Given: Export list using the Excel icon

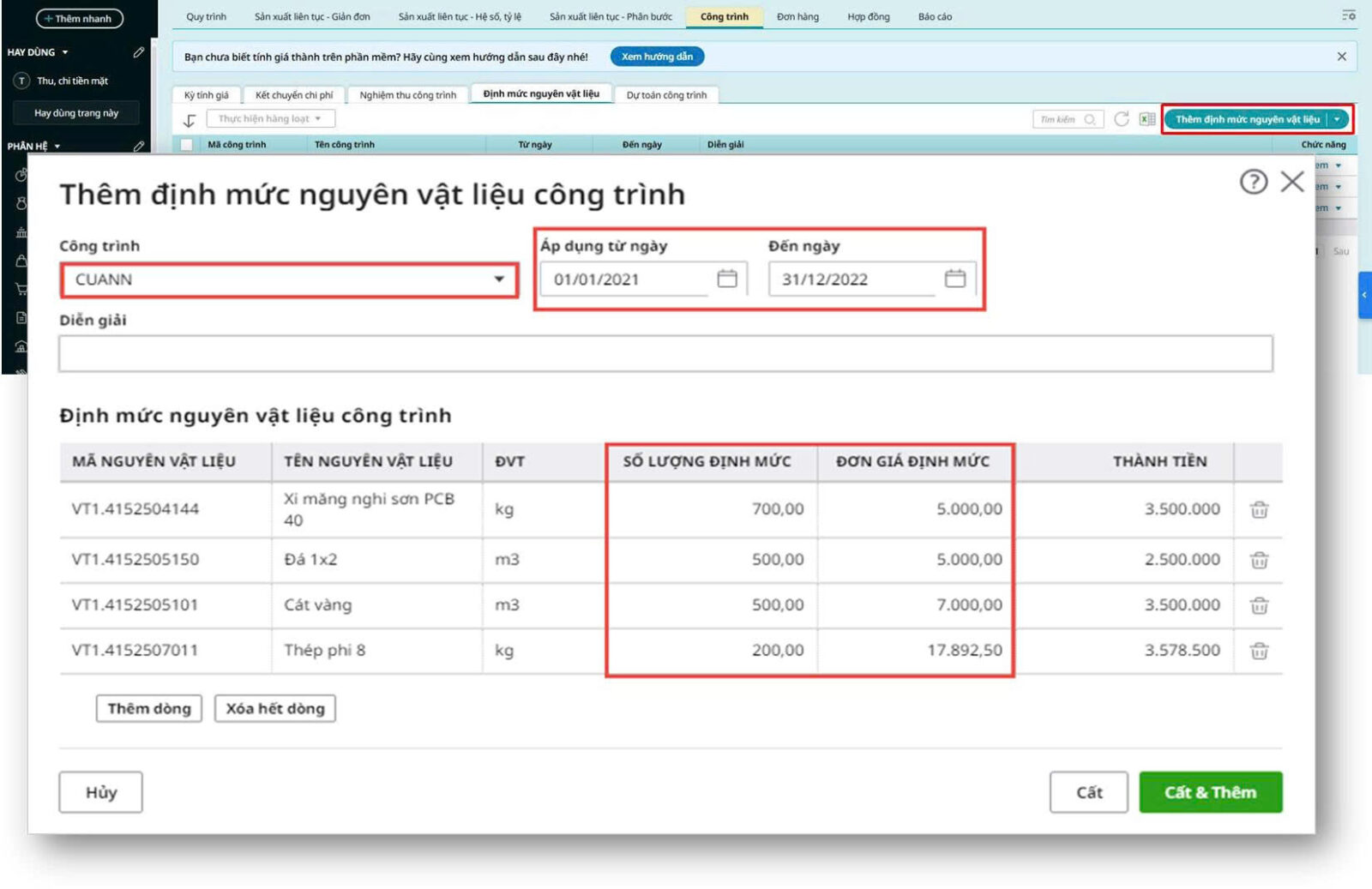Looking at the screenshot, I should tap(1146, 119).
